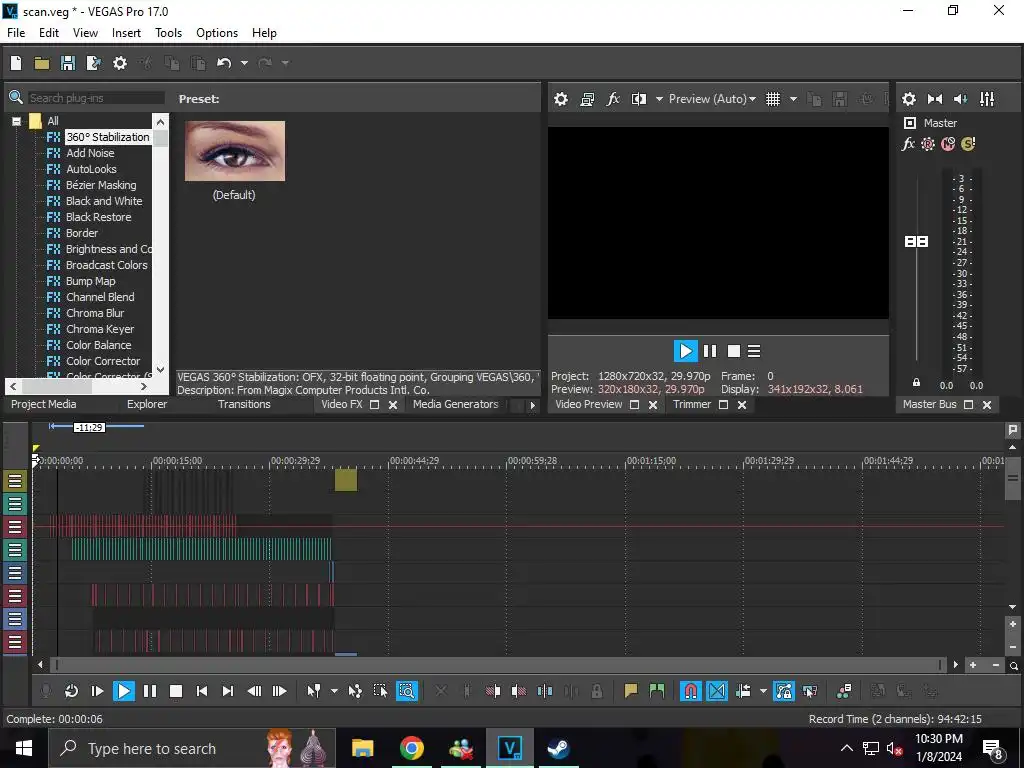
Task: Close the Video FX window tab
Action: pos(393,405)
